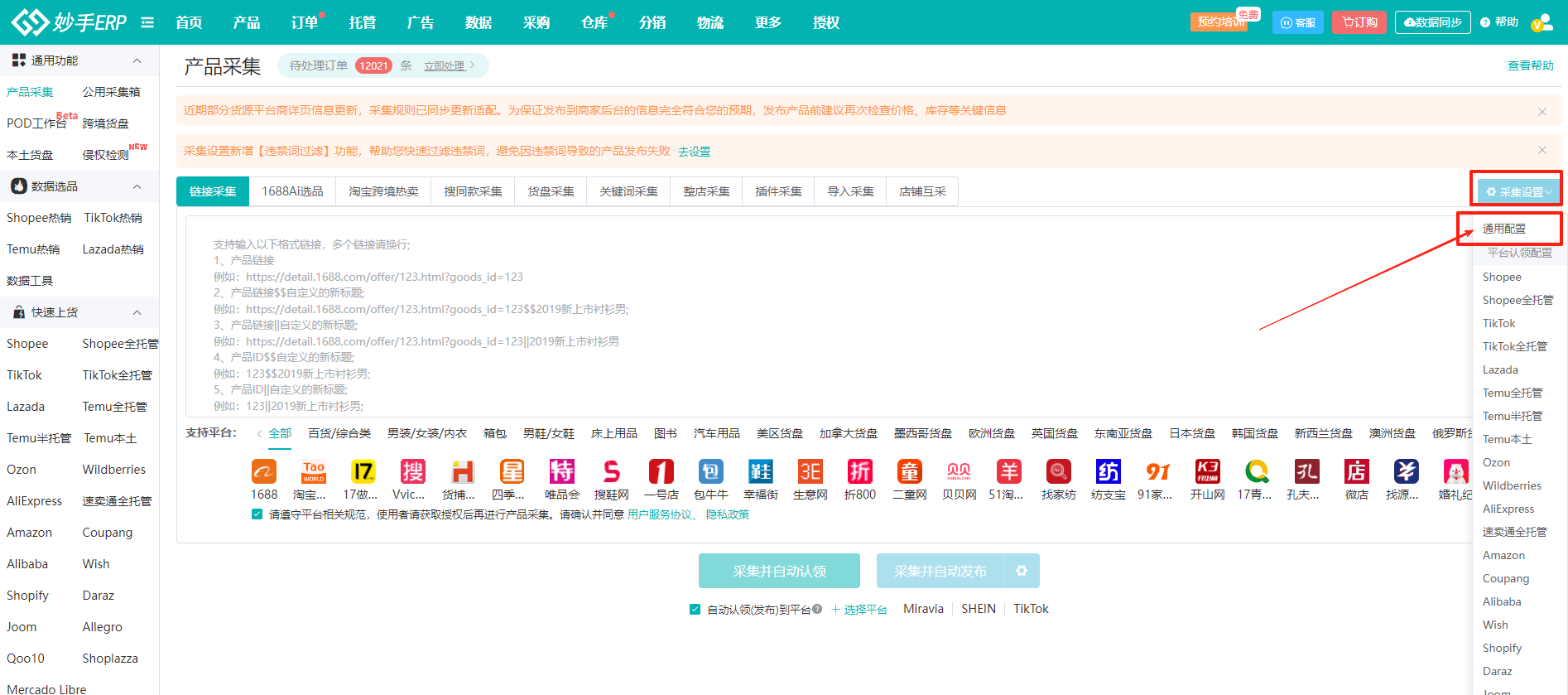Image resolution: width=1568 pixels, height=695 pixels.
Task: Click the 折800 platform icon
Action: 860,471
